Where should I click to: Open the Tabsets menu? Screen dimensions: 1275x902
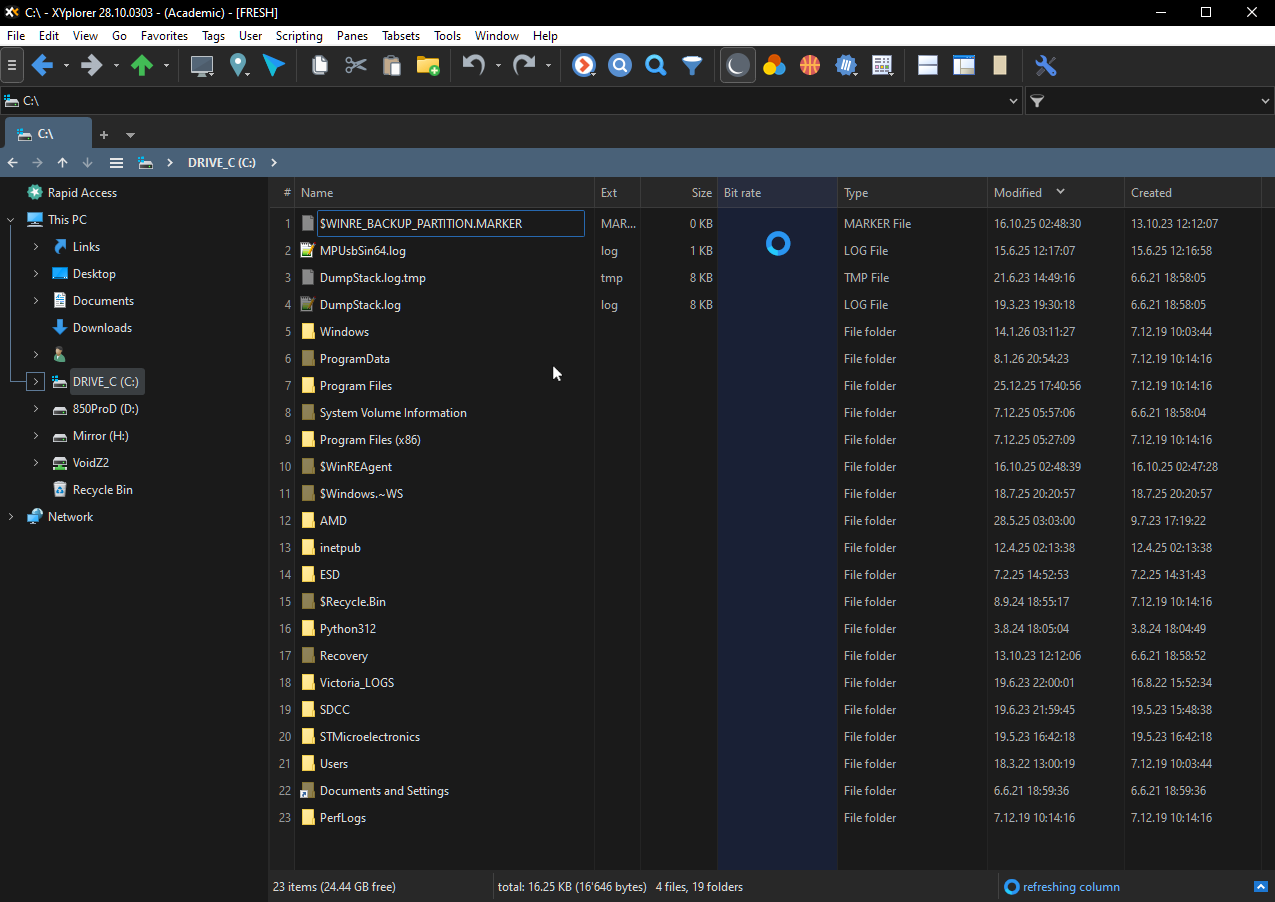(x=401, y=36)
